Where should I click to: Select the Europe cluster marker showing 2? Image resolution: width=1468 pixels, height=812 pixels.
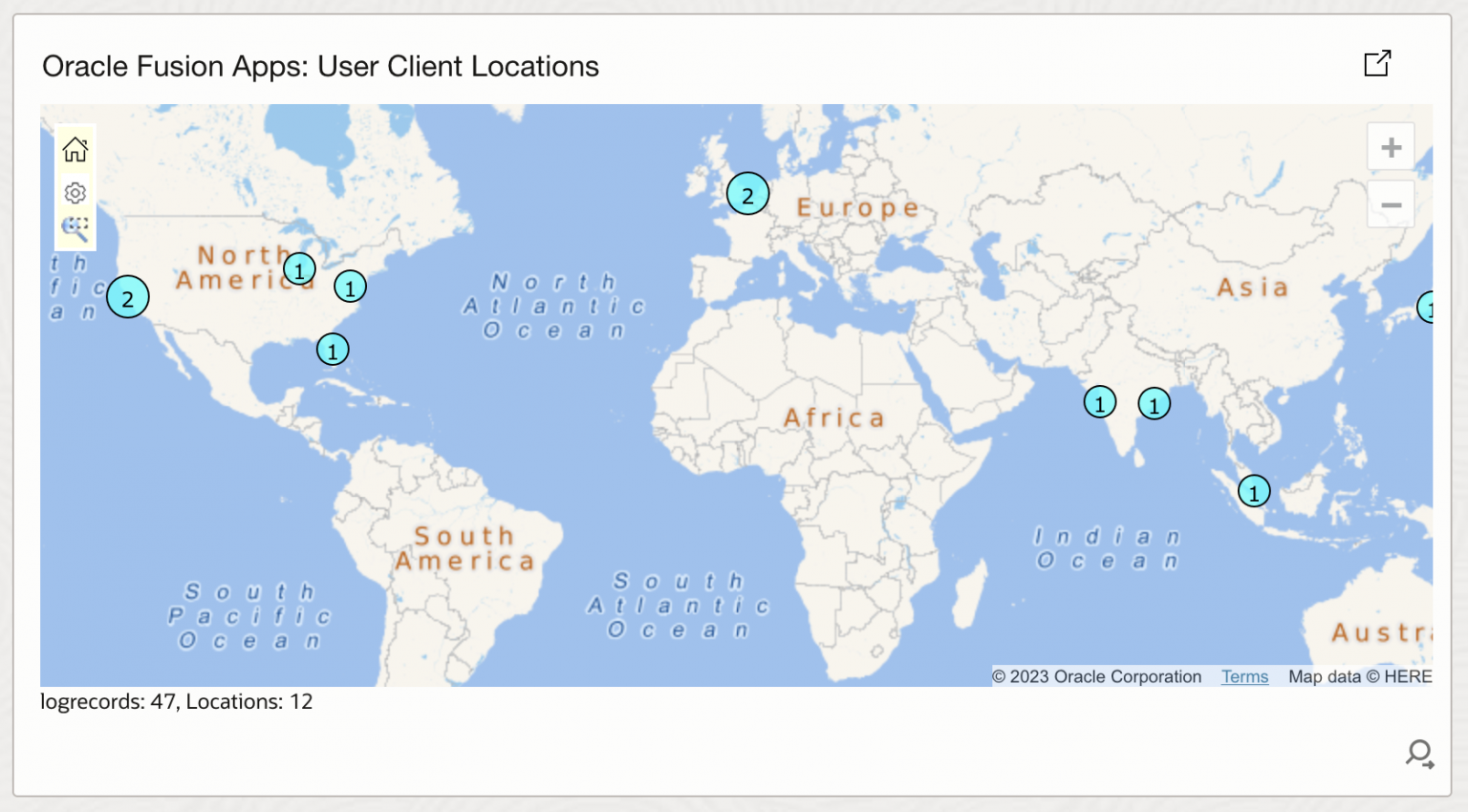[747, 195]
